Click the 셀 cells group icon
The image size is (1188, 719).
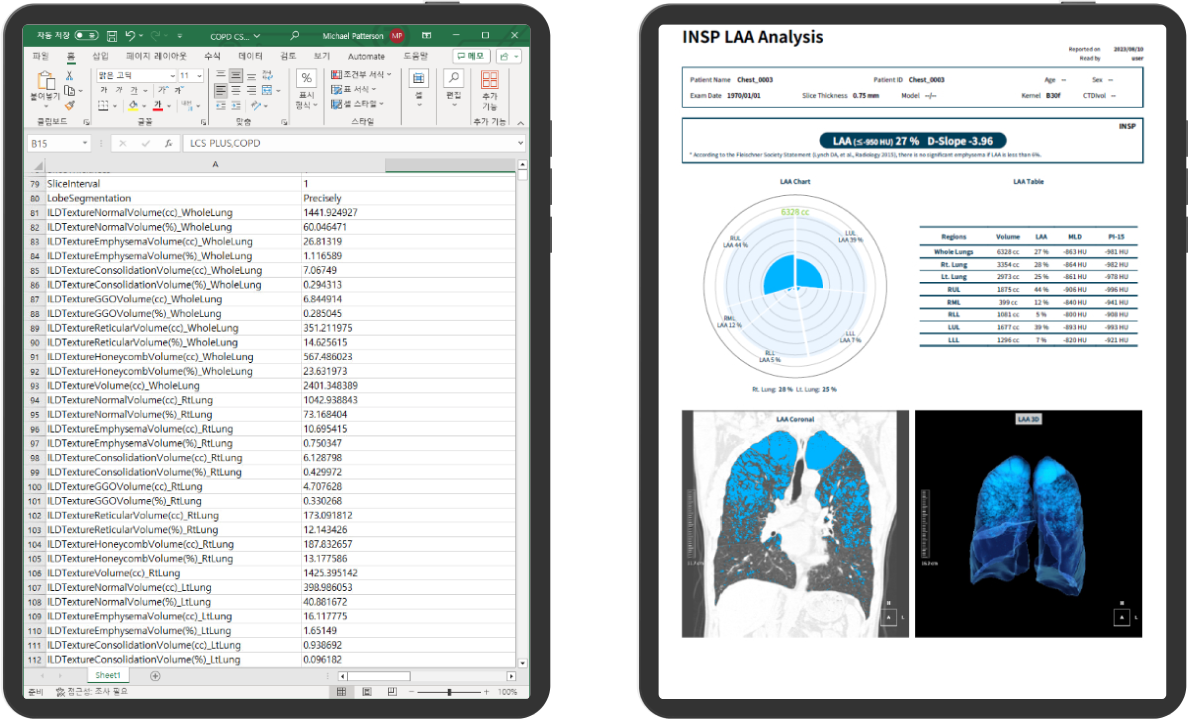[x=418, y=79]
